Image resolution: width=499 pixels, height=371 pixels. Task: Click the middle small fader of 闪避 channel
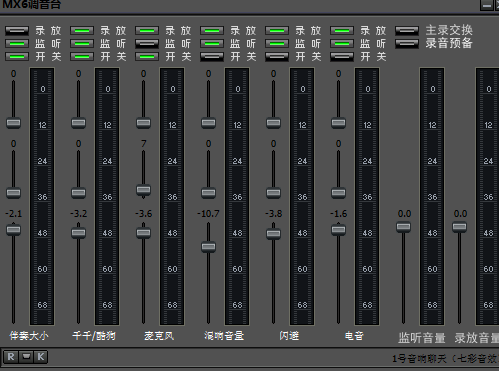274,193
